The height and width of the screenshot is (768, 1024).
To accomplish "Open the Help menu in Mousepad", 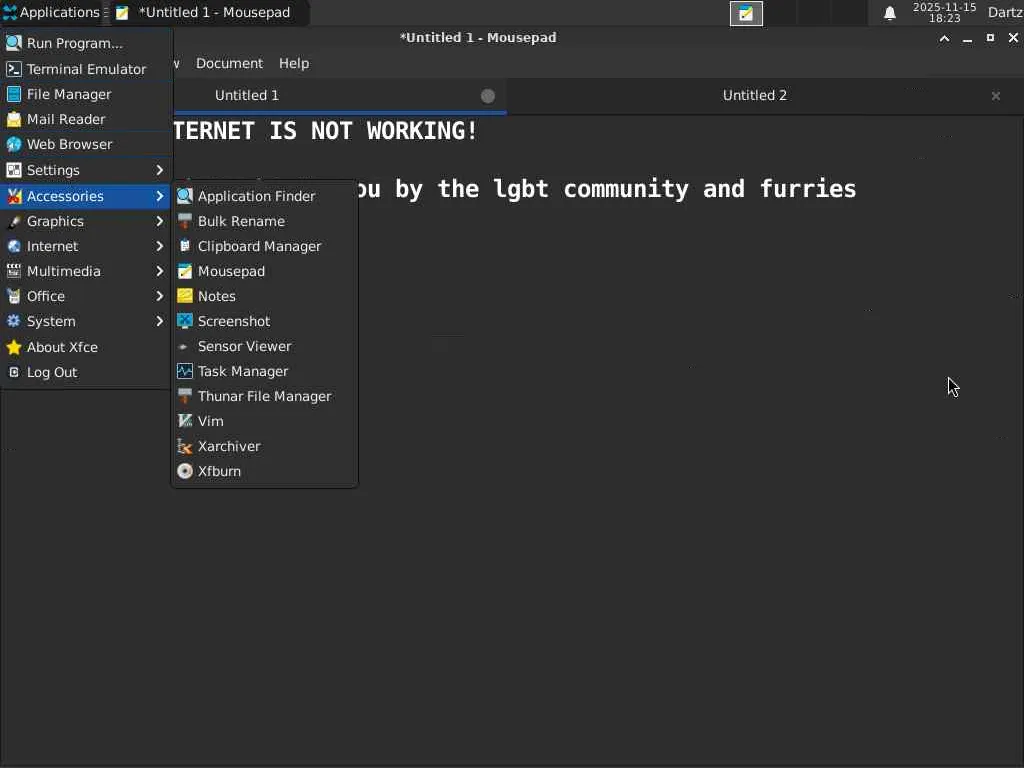I will pos(294,63).
